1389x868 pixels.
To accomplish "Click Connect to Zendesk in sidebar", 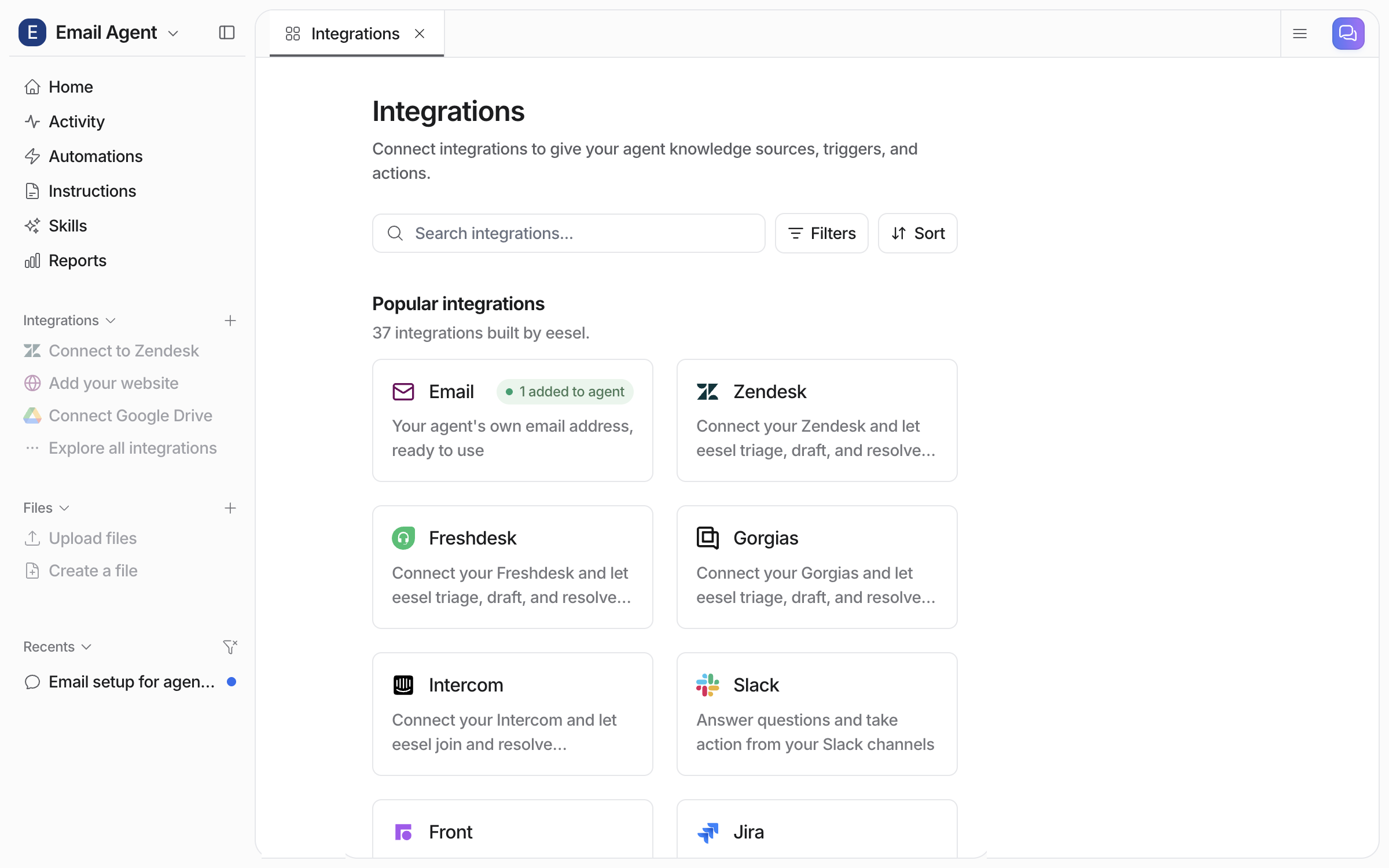I will point(127,351).
